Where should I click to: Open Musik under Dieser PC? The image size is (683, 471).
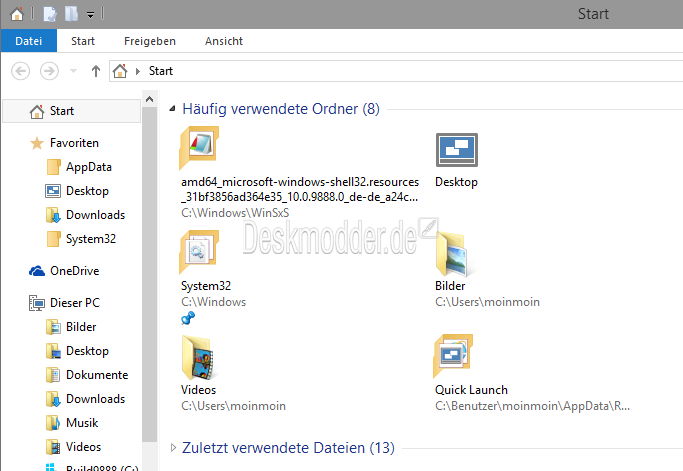pyautogui.click(x=82, y=423)
